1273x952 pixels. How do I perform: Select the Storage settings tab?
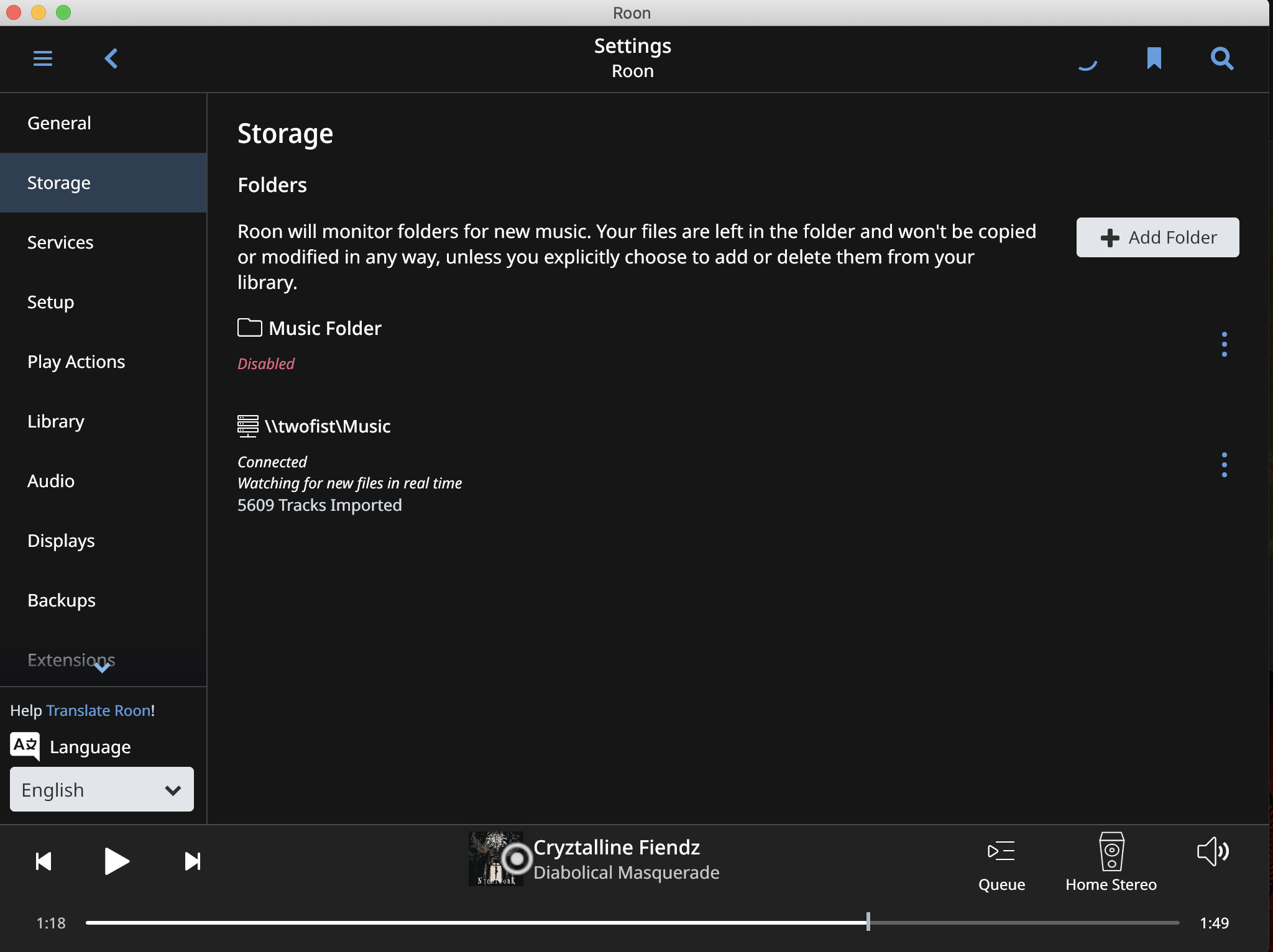103,183
